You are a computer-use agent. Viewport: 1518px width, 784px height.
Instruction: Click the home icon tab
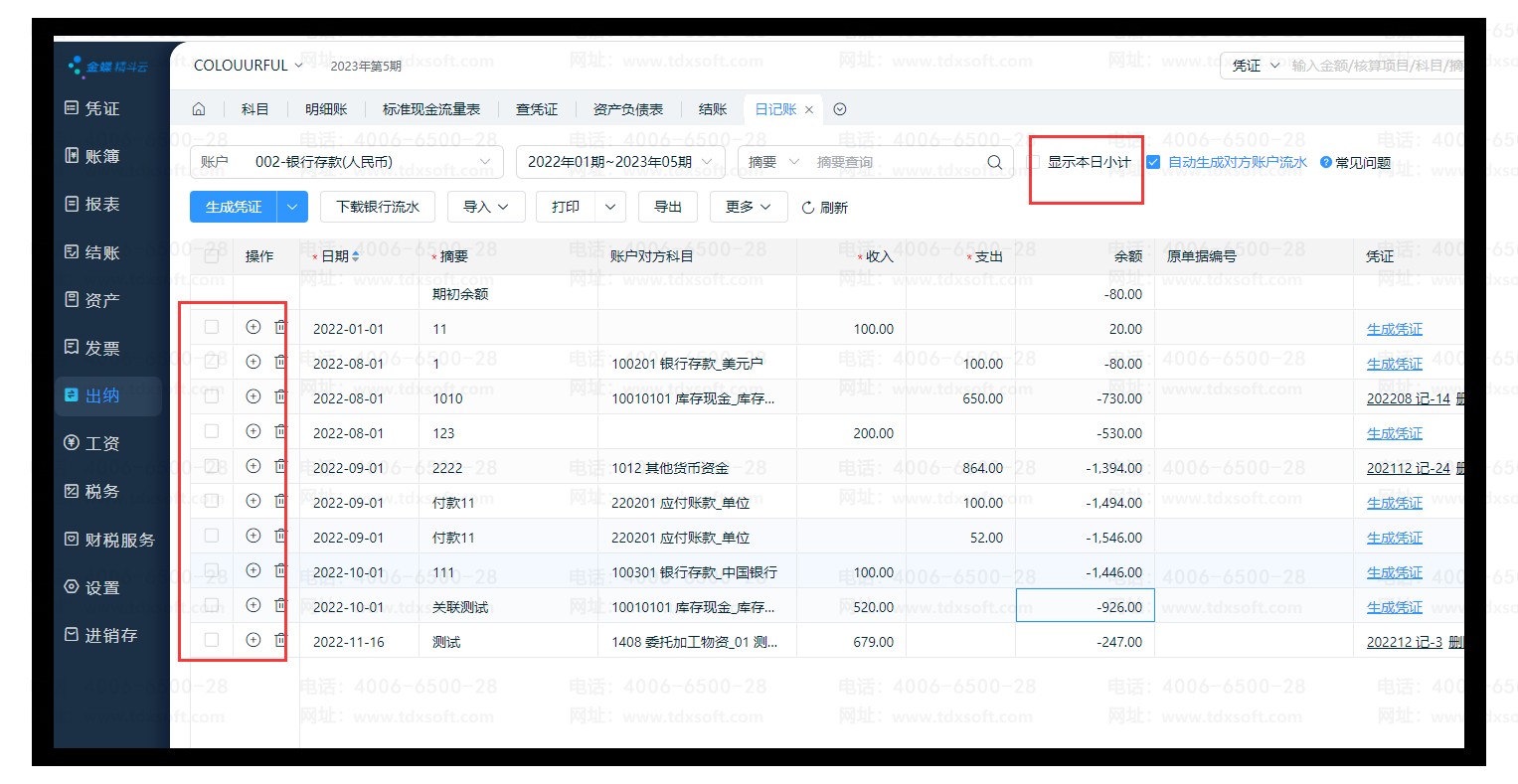[199, 109]
